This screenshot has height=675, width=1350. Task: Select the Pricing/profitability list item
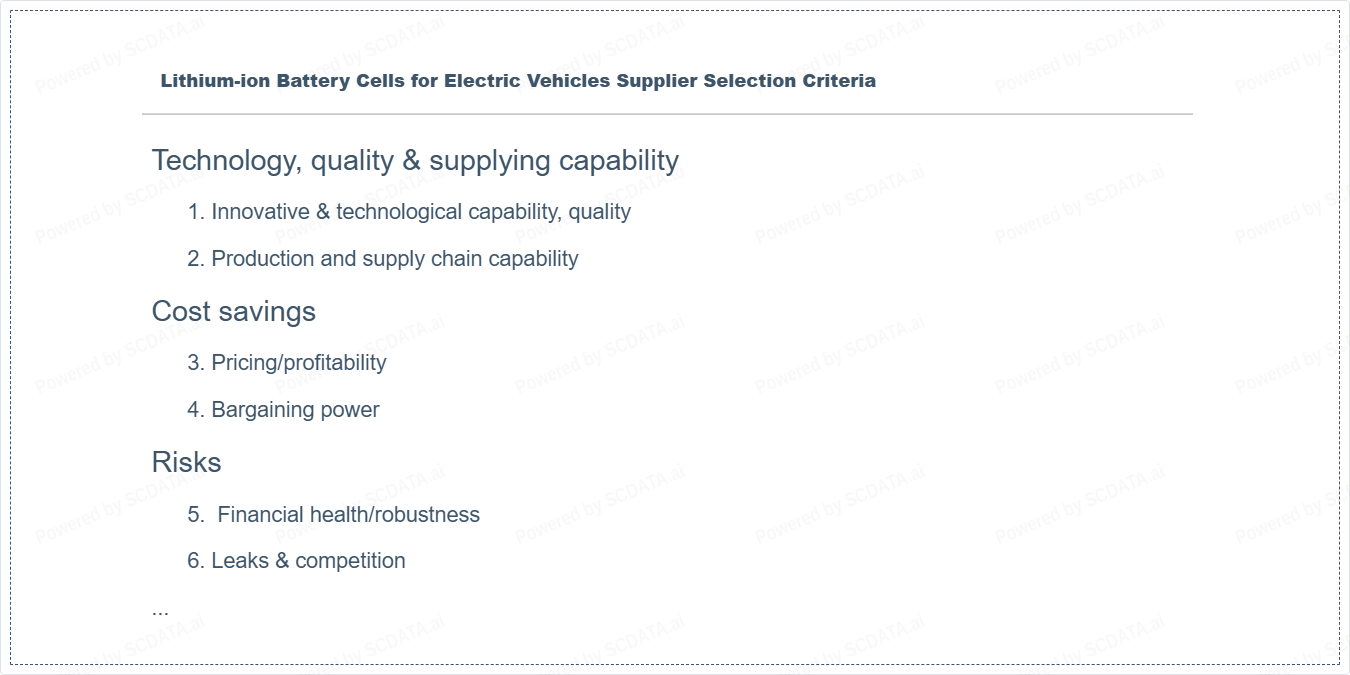[x=298, y=363]
